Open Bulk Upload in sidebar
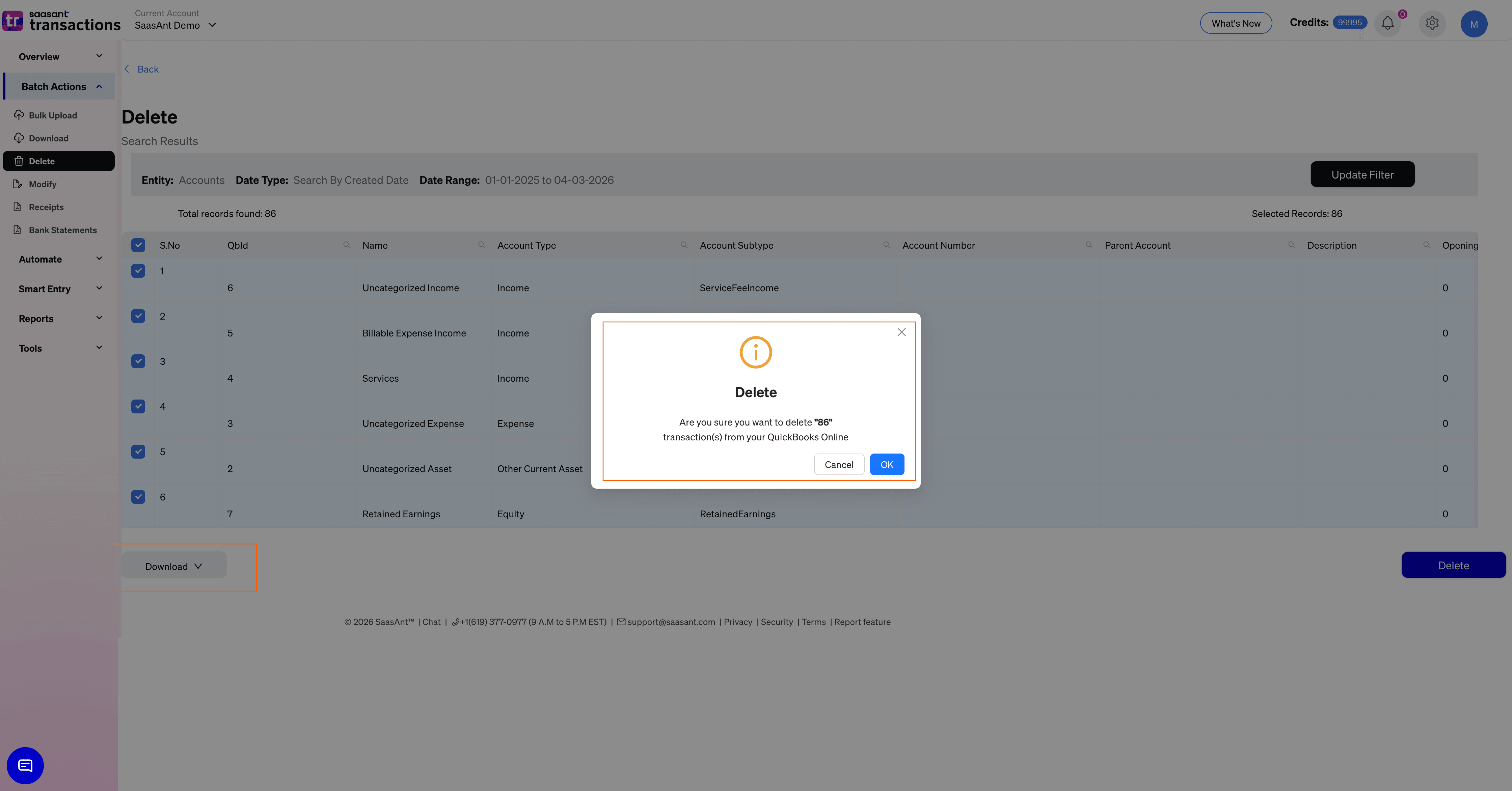This screenshot has width=1512, height=791. 53,116
